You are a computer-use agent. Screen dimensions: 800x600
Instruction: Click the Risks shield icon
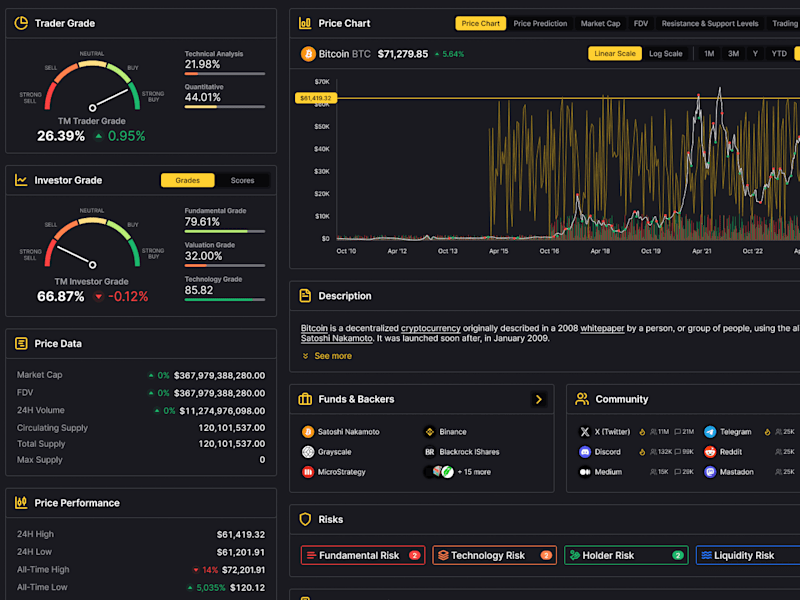(305, 519)
